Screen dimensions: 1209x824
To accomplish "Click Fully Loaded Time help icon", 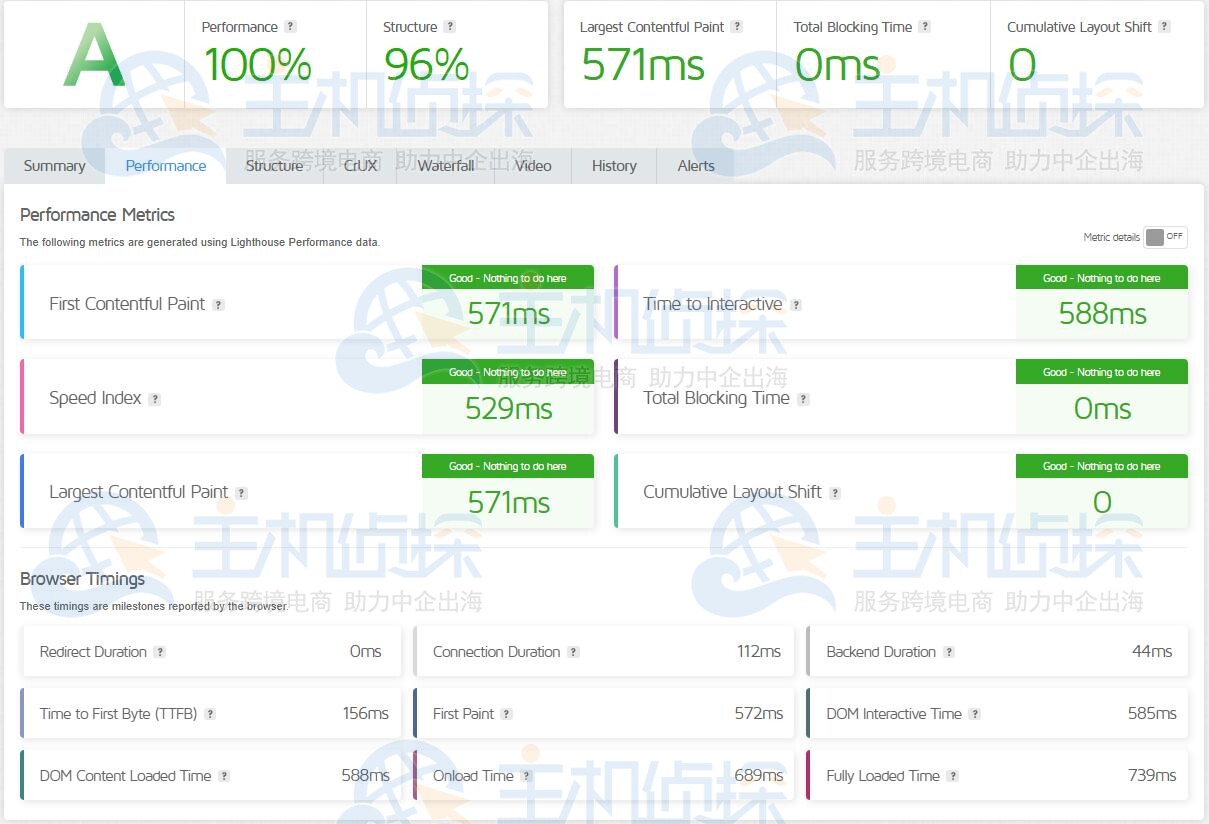I will pos(953,776).
